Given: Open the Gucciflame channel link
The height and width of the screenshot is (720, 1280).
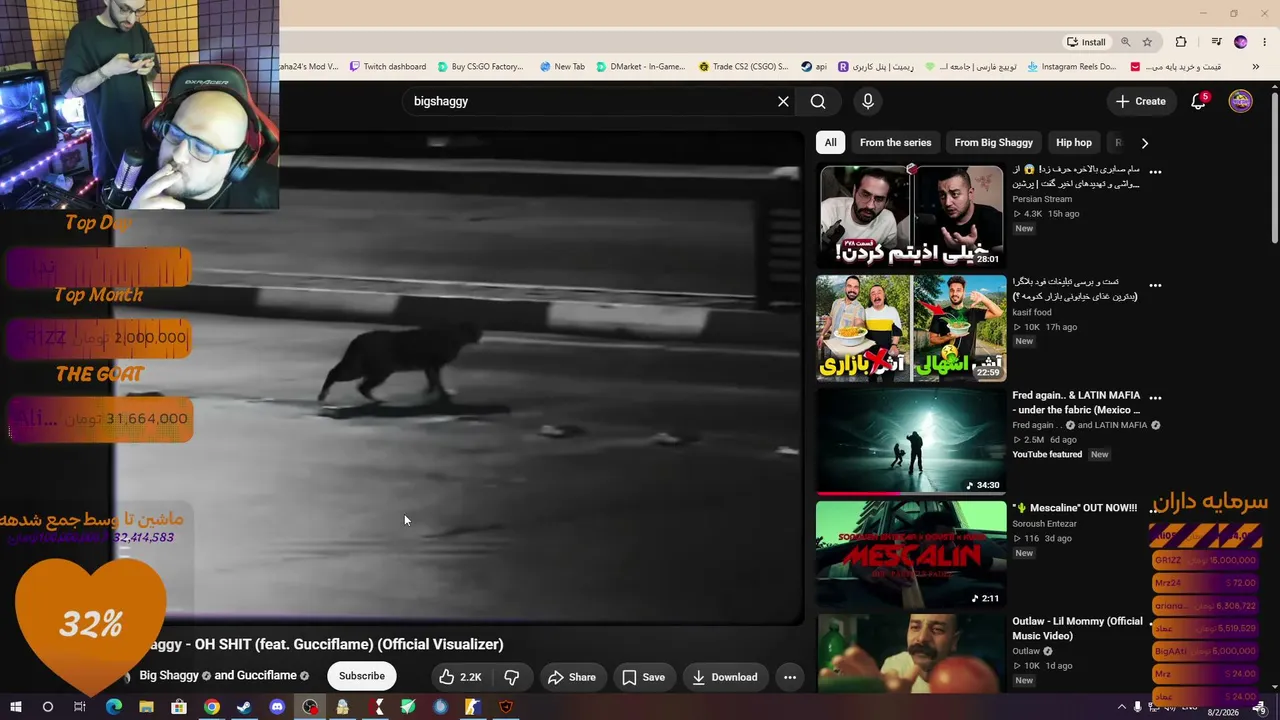Looking at the screenshot, I should [266, 676].
